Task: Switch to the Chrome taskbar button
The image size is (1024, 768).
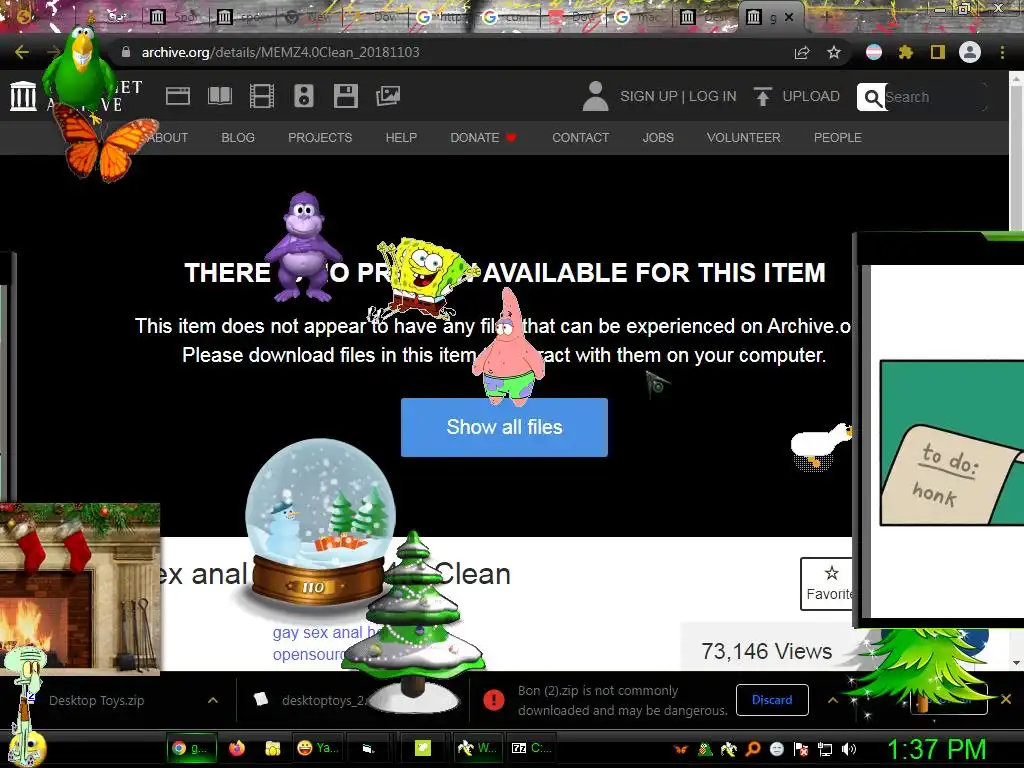Action: click(191, 748)
